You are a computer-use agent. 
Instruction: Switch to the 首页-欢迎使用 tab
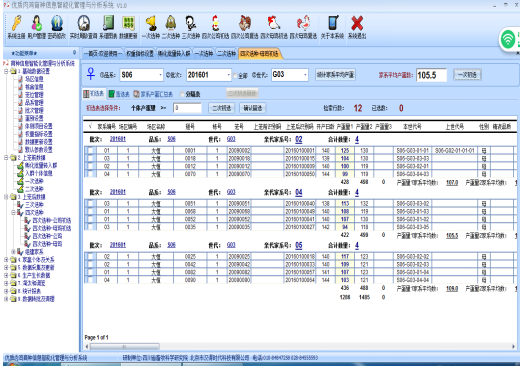[x=103, y=53]
